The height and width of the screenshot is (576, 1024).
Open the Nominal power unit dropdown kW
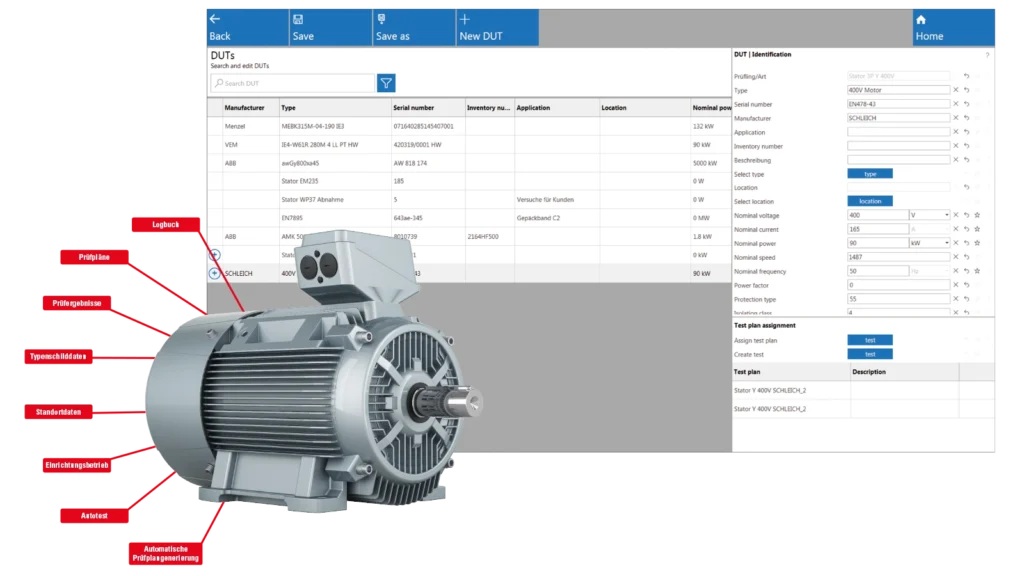929,243
